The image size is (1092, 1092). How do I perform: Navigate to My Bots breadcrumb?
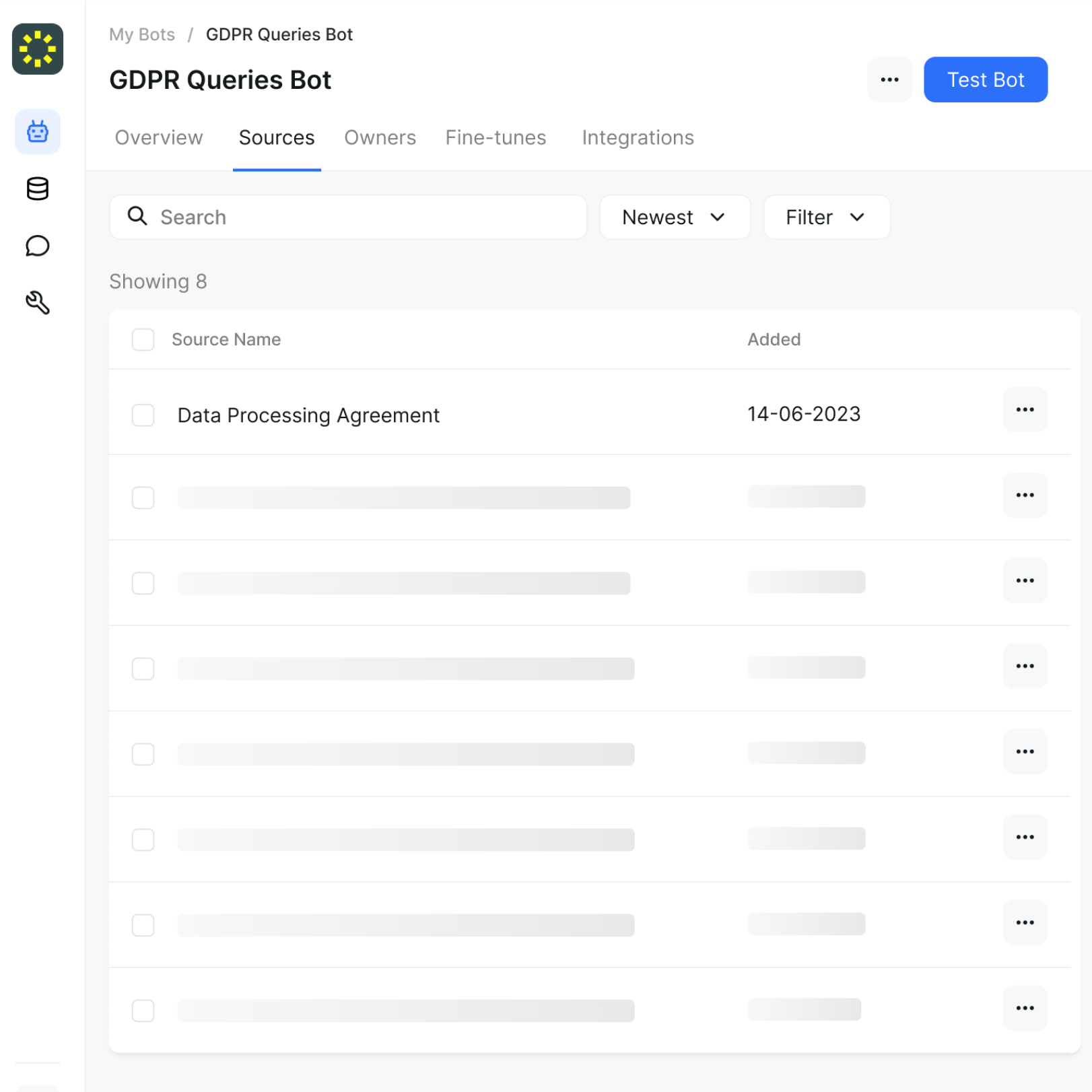click(142, 35)
